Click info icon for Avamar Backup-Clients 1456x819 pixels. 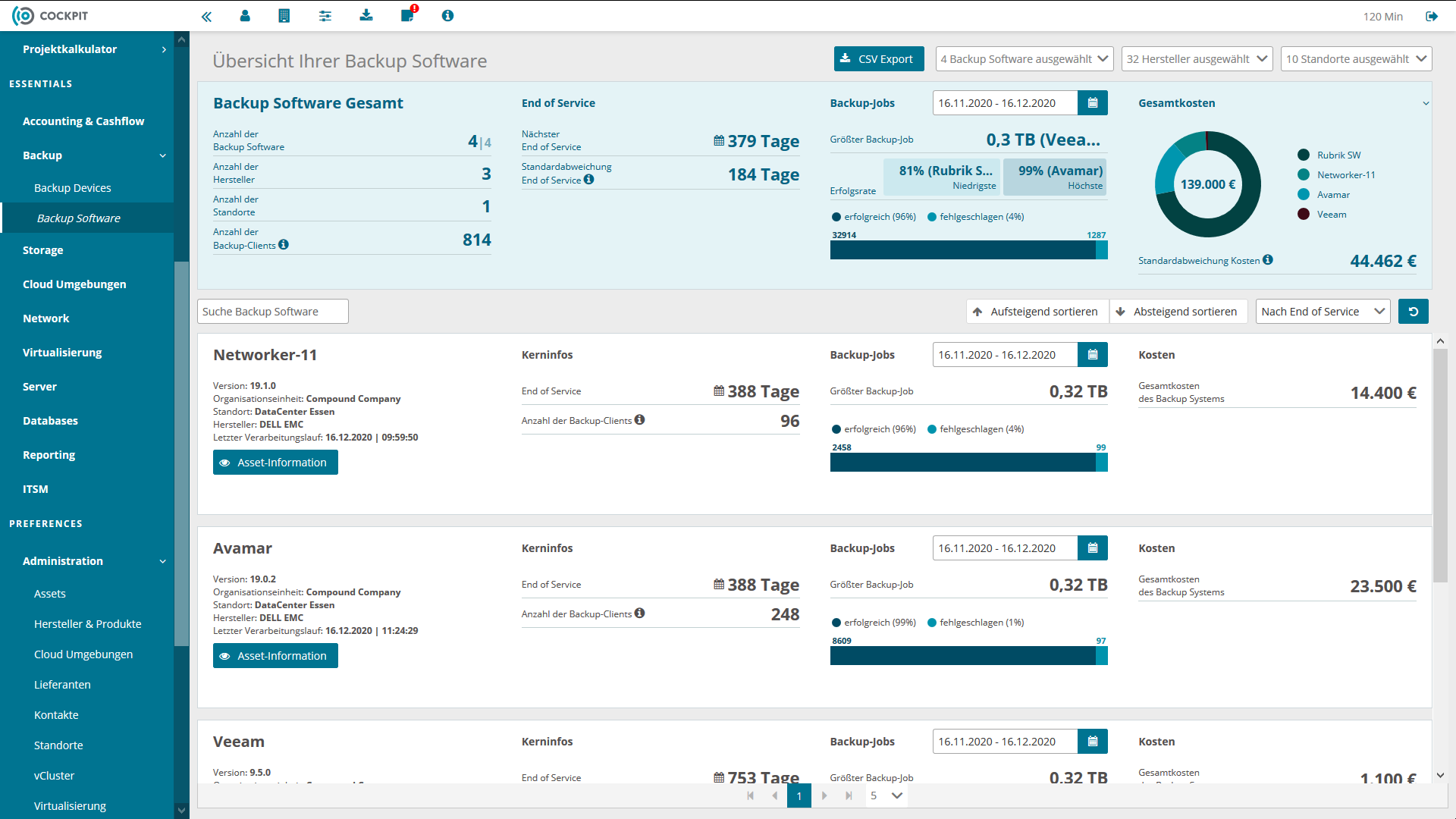[x=640, y=613]
